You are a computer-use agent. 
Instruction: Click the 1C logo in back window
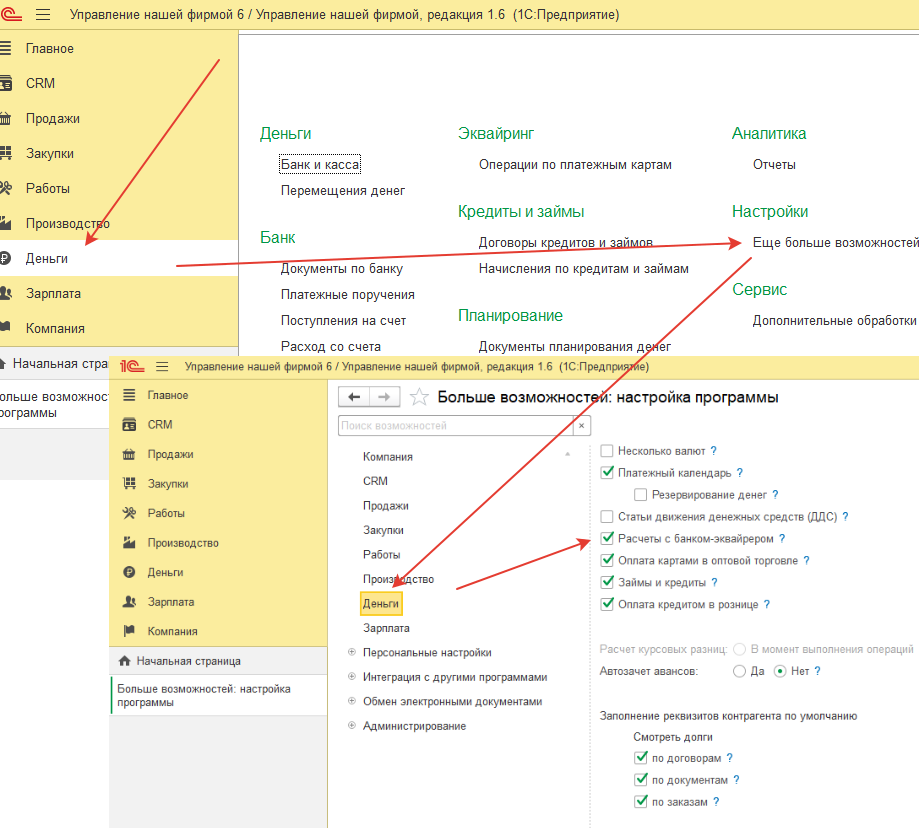[x=11, y=14]
